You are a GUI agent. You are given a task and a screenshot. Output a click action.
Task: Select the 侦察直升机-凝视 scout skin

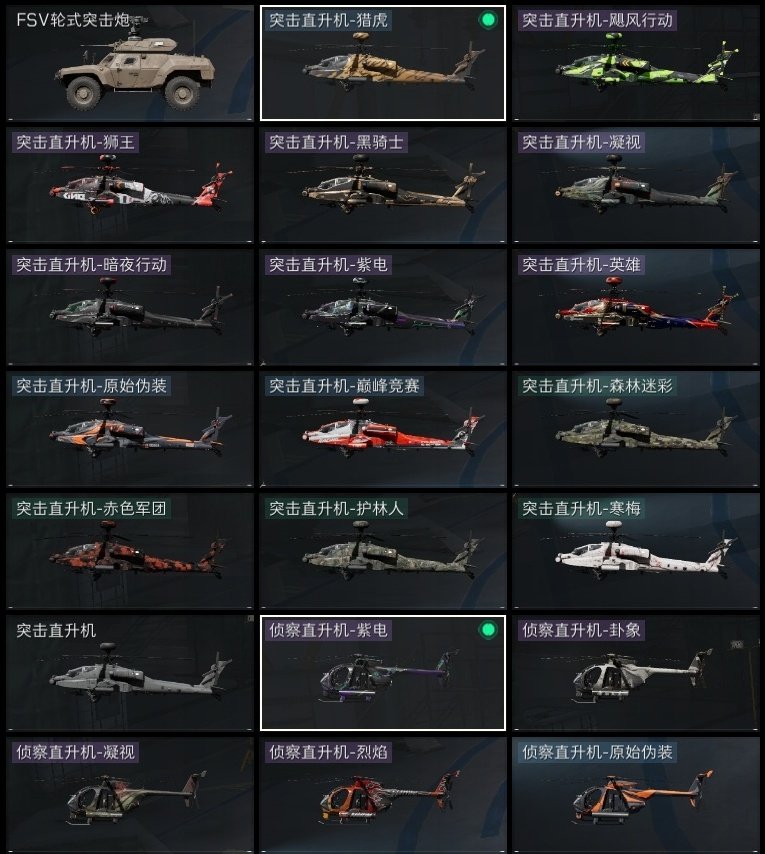(x=130, y=795)
